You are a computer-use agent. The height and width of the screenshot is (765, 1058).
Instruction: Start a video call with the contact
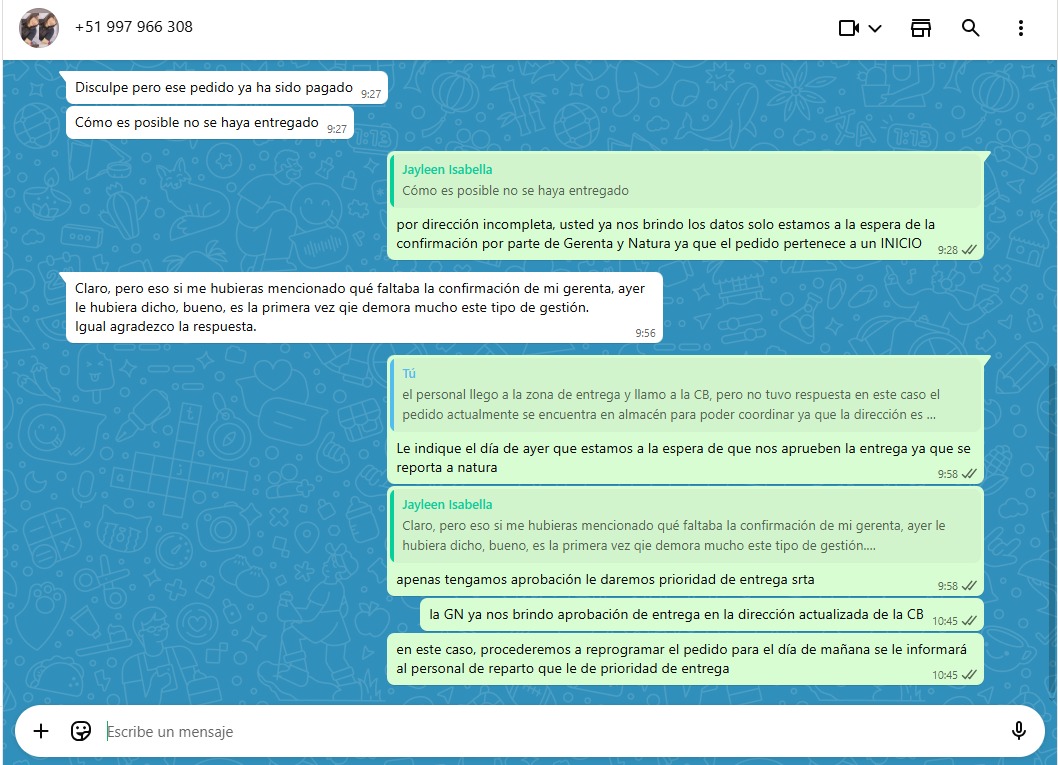click(849, 28)
